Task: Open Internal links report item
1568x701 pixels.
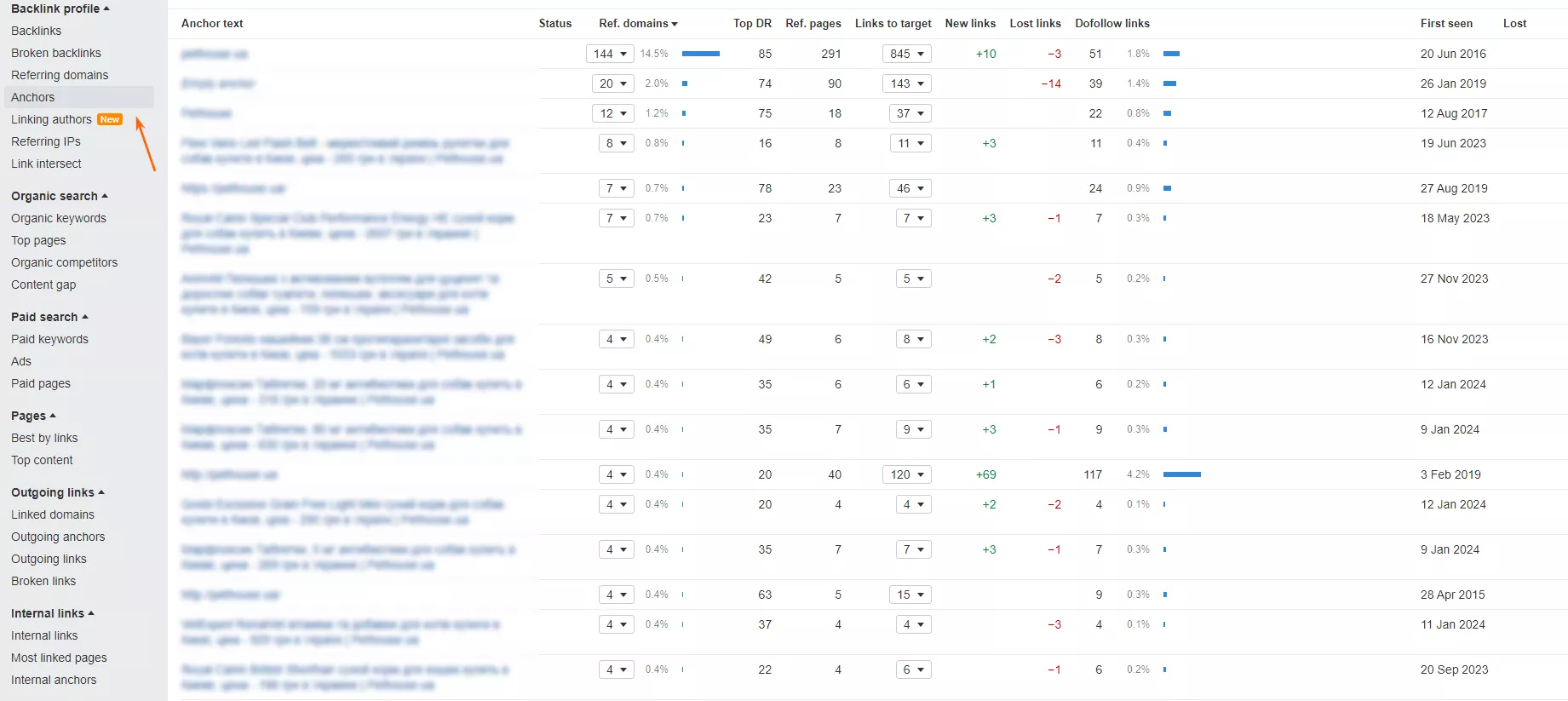Action: click(x=44, y=635)
